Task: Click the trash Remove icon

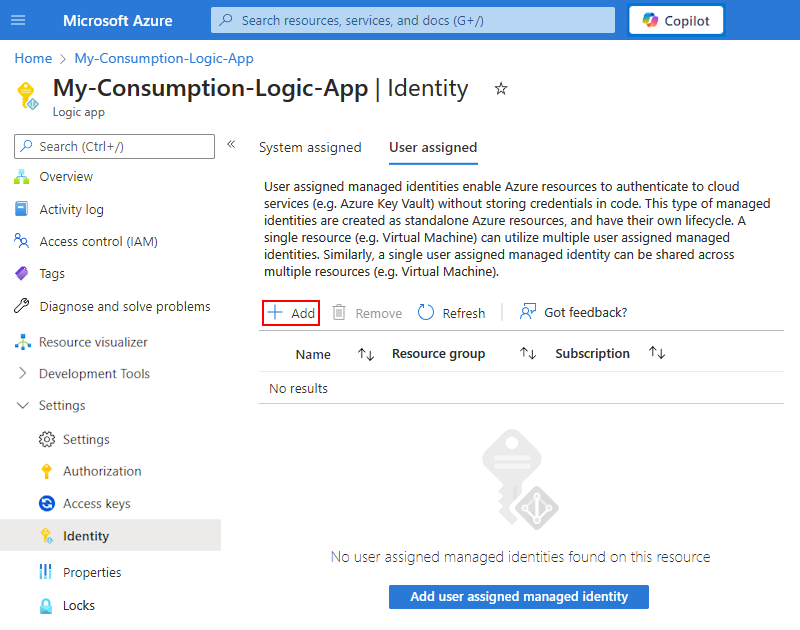Action: coord(339,312)
